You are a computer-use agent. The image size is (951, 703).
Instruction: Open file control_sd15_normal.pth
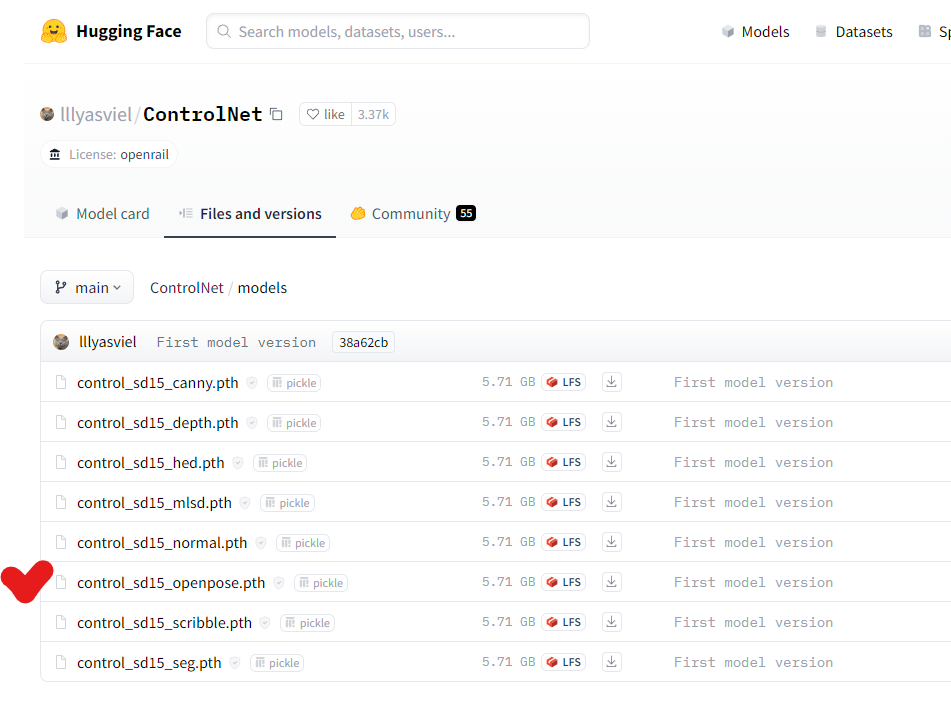tap(162, 543)
